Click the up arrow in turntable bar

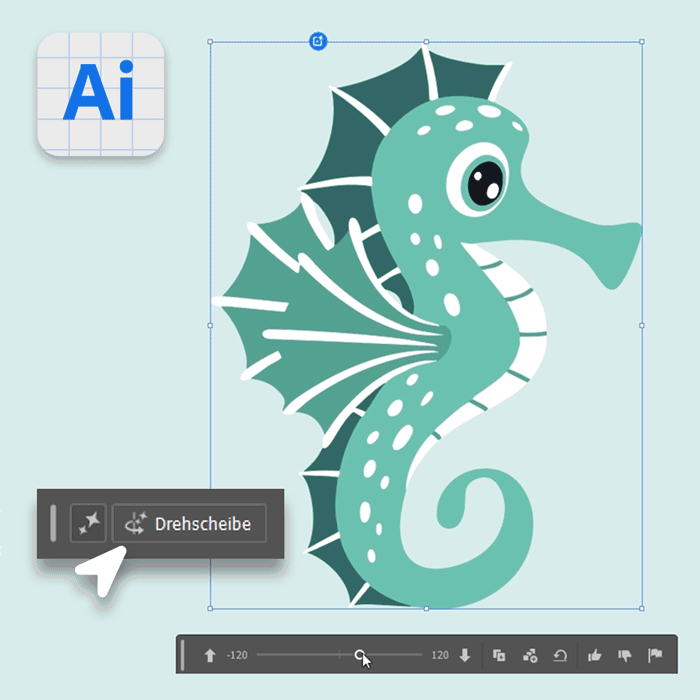click(x=210, y=656)
